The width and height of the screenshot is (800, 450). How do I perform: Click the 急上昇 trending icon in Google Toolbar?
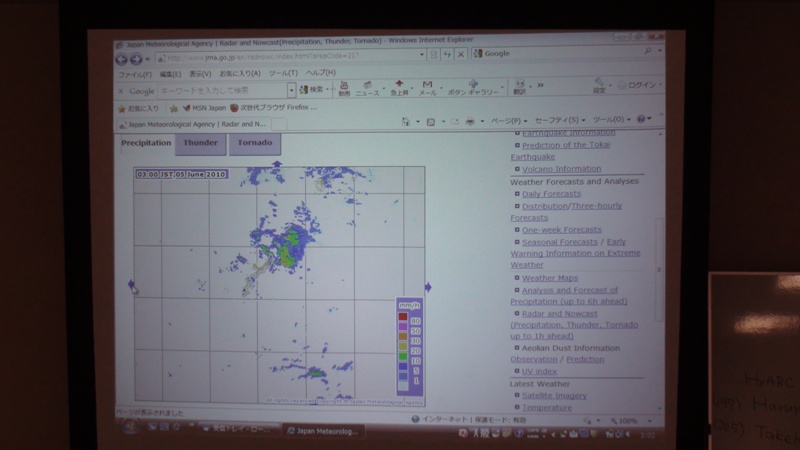(x=399, y=88)
